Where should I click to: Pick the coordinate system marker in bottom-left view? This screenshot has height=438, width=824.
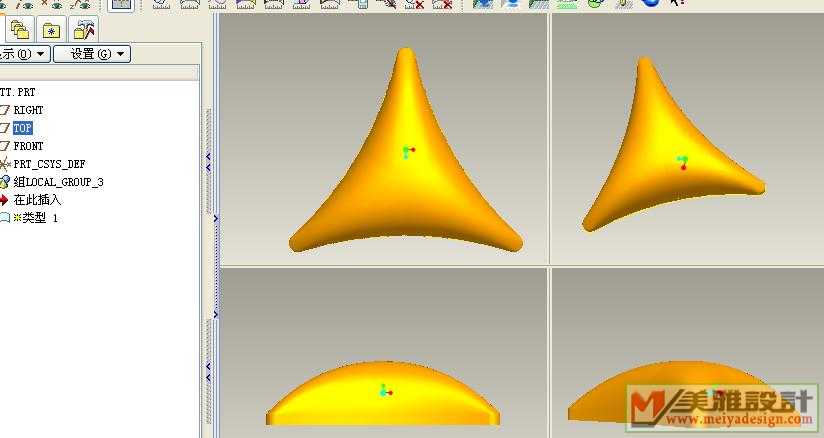pos(386,391)
